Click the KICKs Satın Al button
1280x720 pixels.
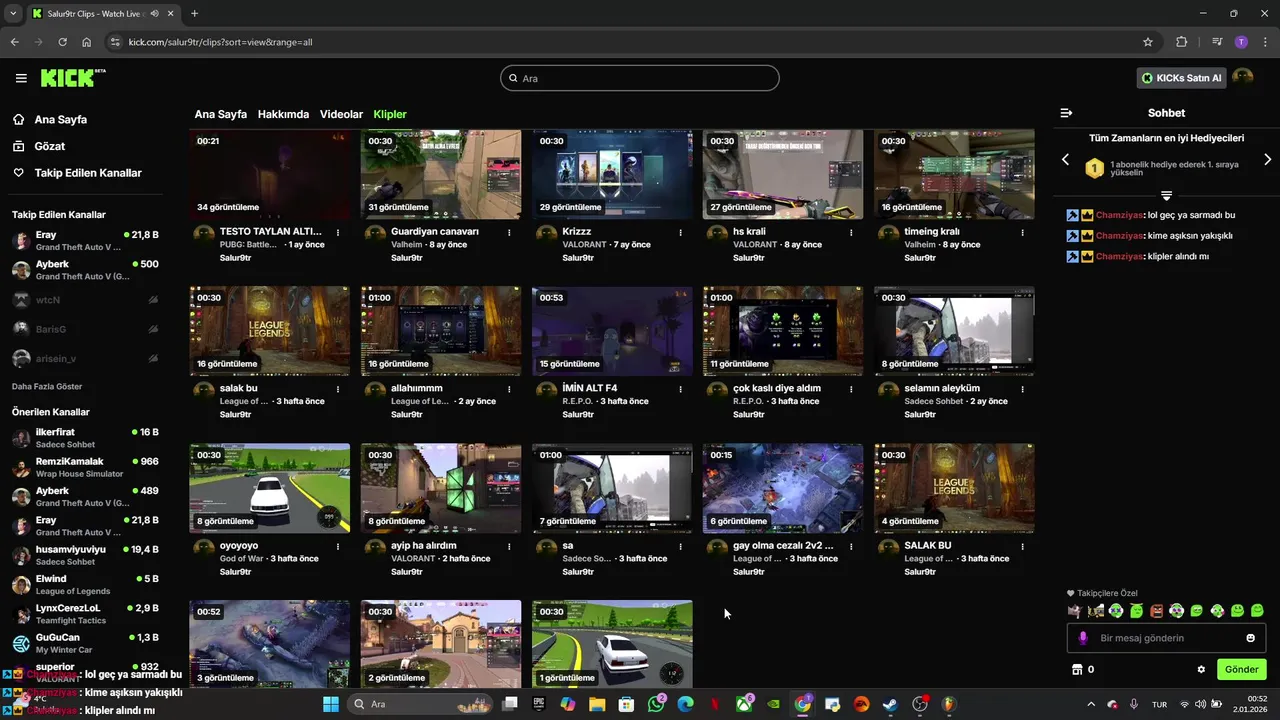[1181, 78]
